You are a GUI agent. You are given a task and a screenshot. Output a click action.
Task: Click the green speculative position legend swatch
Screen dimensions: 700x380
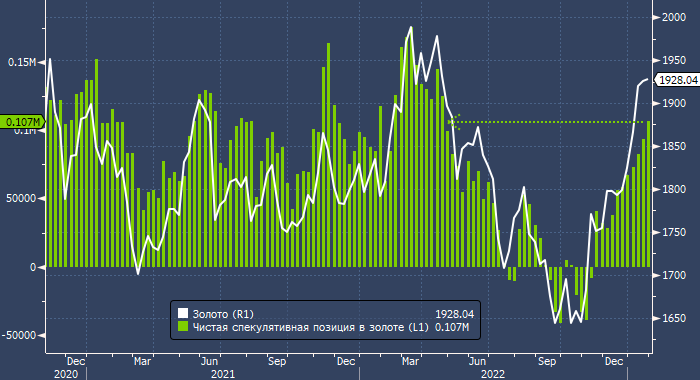pos(183,326)
